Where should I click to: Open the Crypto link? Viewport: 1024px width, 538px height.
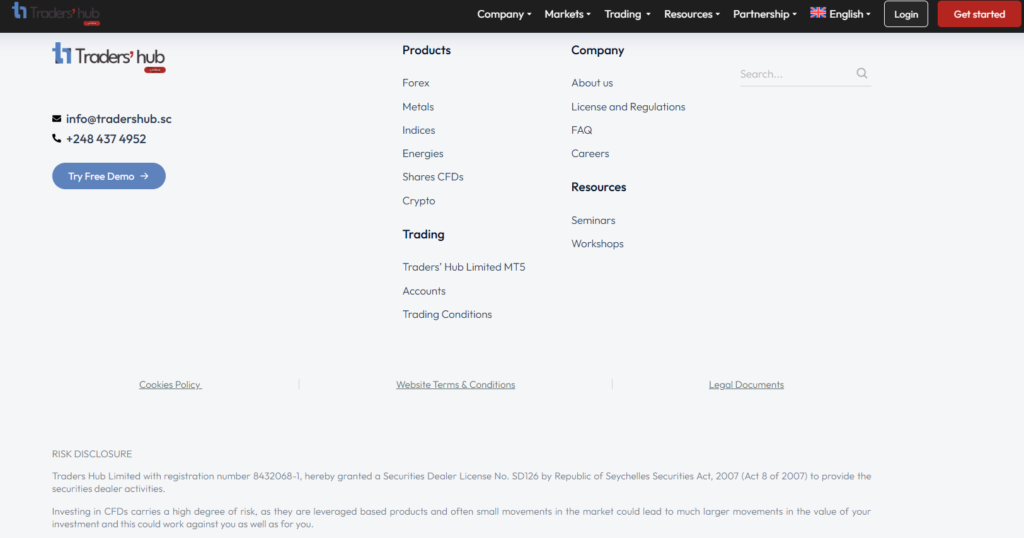pos(419,200)
